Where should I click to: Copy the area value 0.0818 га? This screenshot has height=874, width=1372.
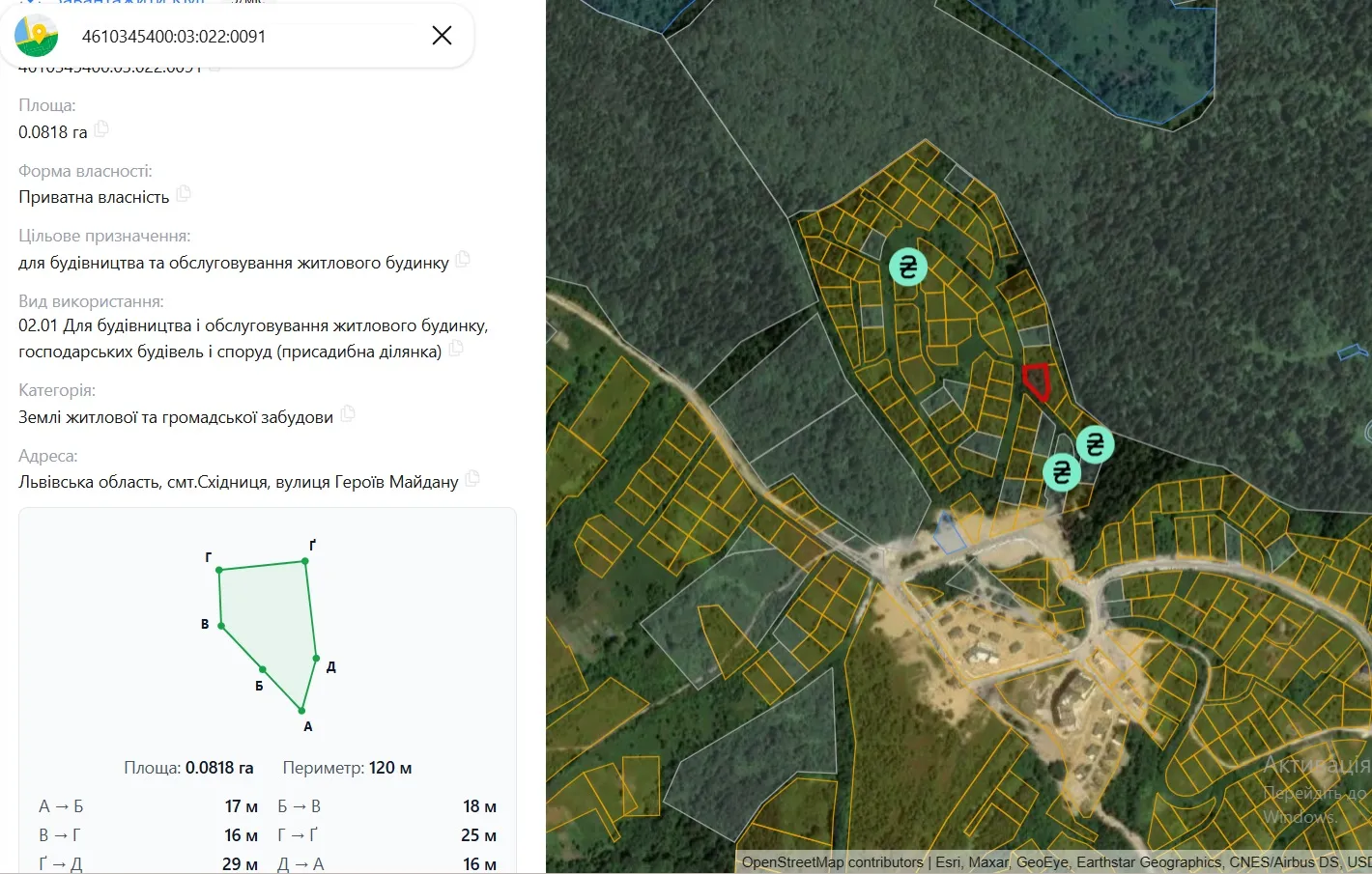[101, 129]
